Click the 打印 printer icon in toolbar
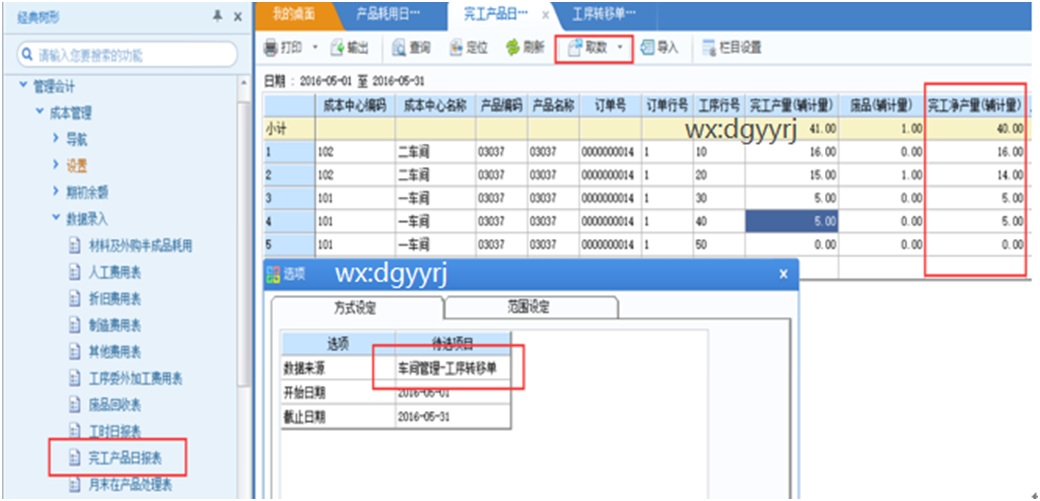The height and width of the screenshot is (501, 1040). click(x=271, y=48)
